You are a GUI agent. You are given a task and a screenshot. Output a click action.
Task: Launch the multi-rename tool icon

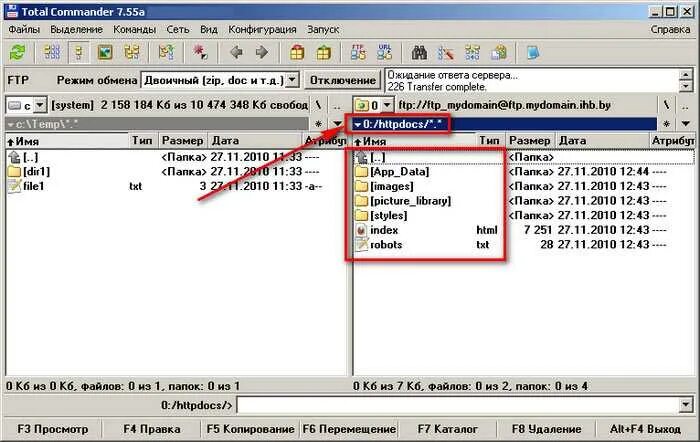click(x=446, y=53)
